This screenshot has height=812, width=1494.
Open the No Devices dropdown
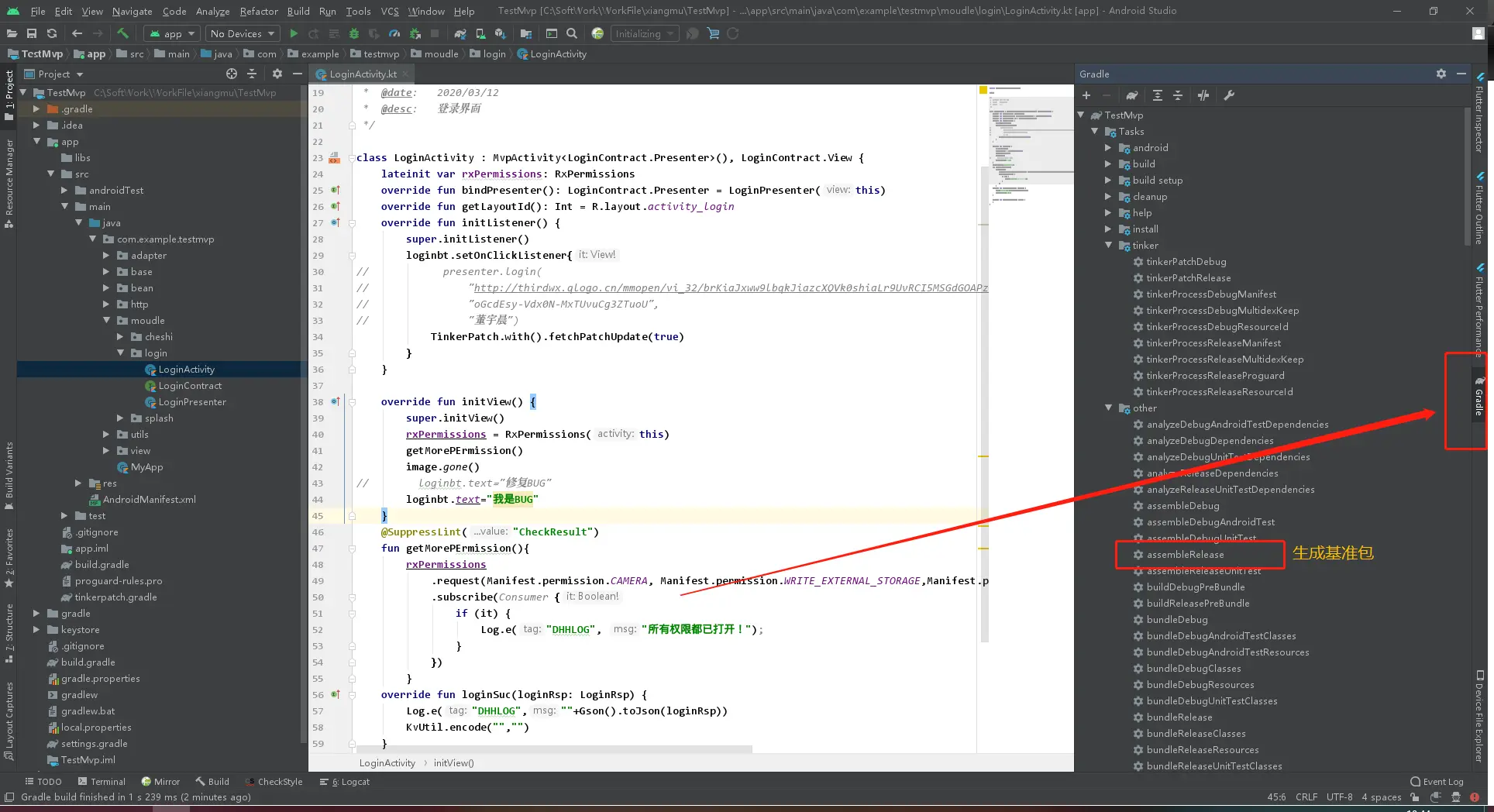[243, 33]
